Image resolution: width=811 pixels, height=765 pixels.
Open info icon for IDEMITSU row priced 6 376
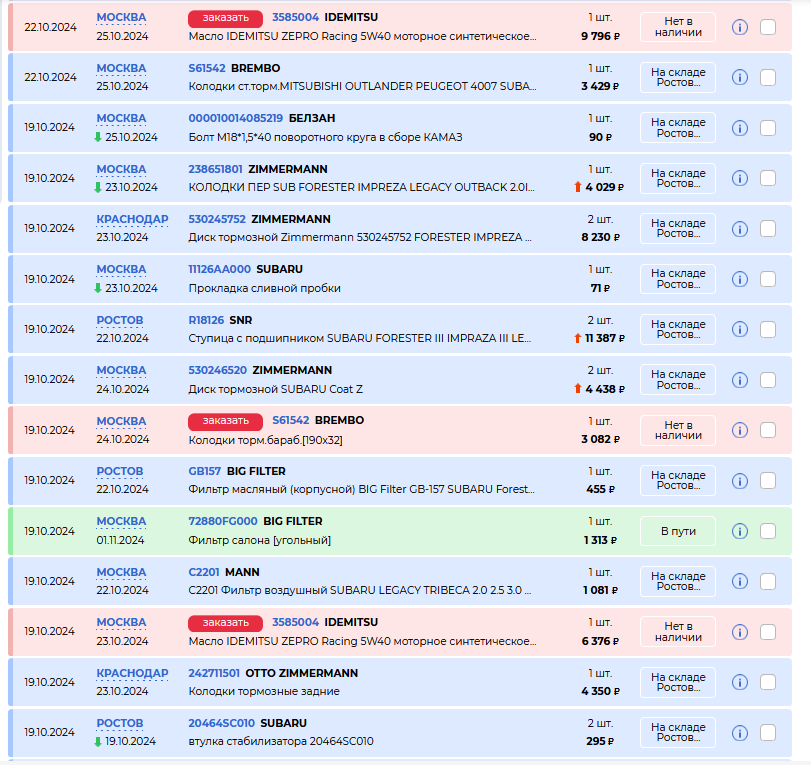pos(740,632)
